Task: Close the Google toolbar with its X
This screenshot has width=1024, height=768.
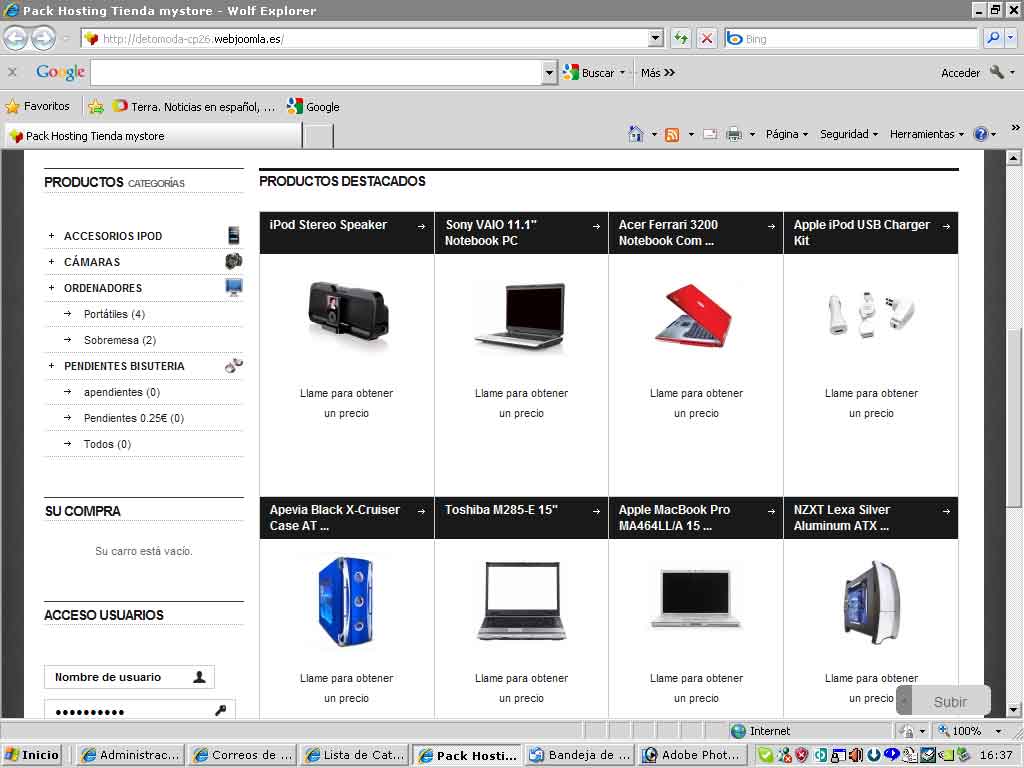Action: coord(12,72)
